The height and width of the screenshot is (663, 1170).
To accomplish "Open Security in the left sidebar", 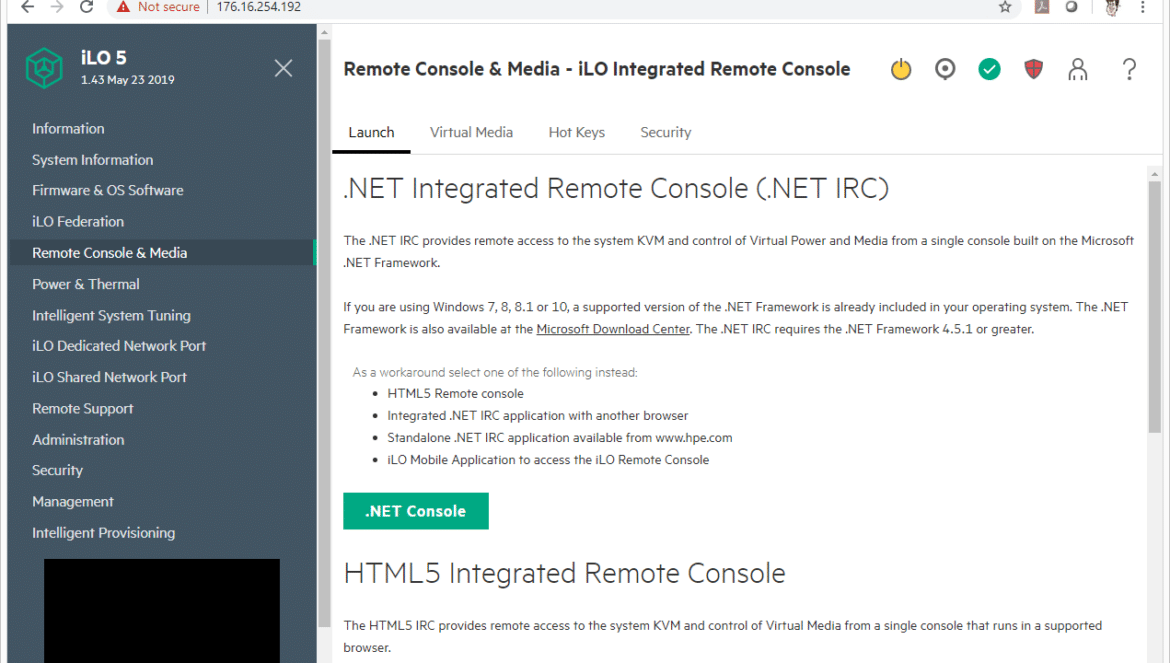I will tap(57, 471).
